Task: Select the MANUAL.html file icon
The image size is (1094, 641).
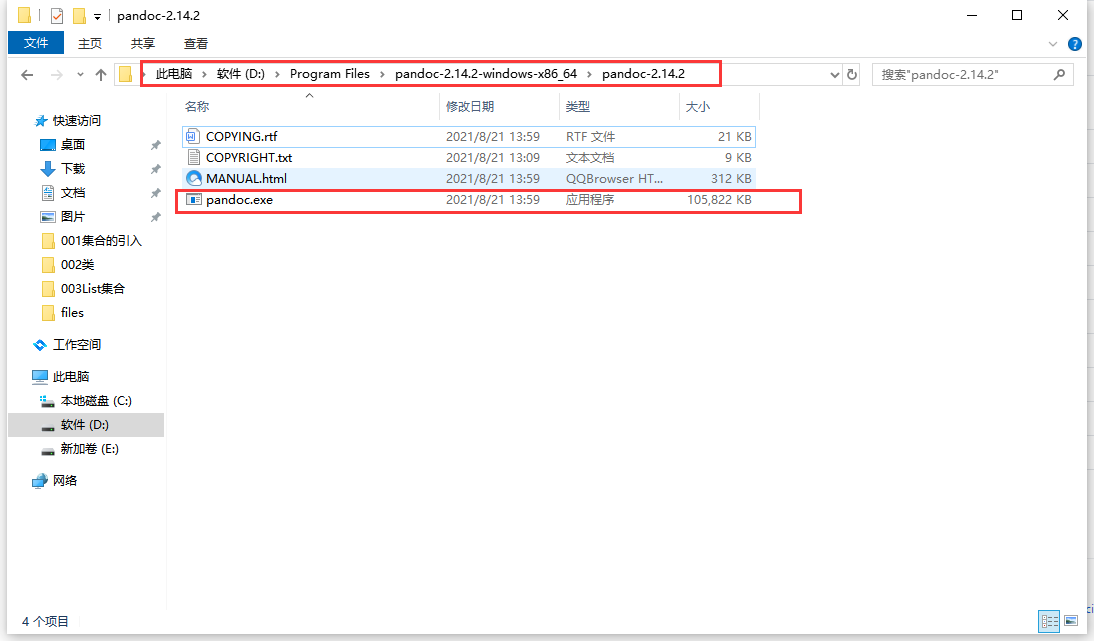Action: click(x=193, y=179)
